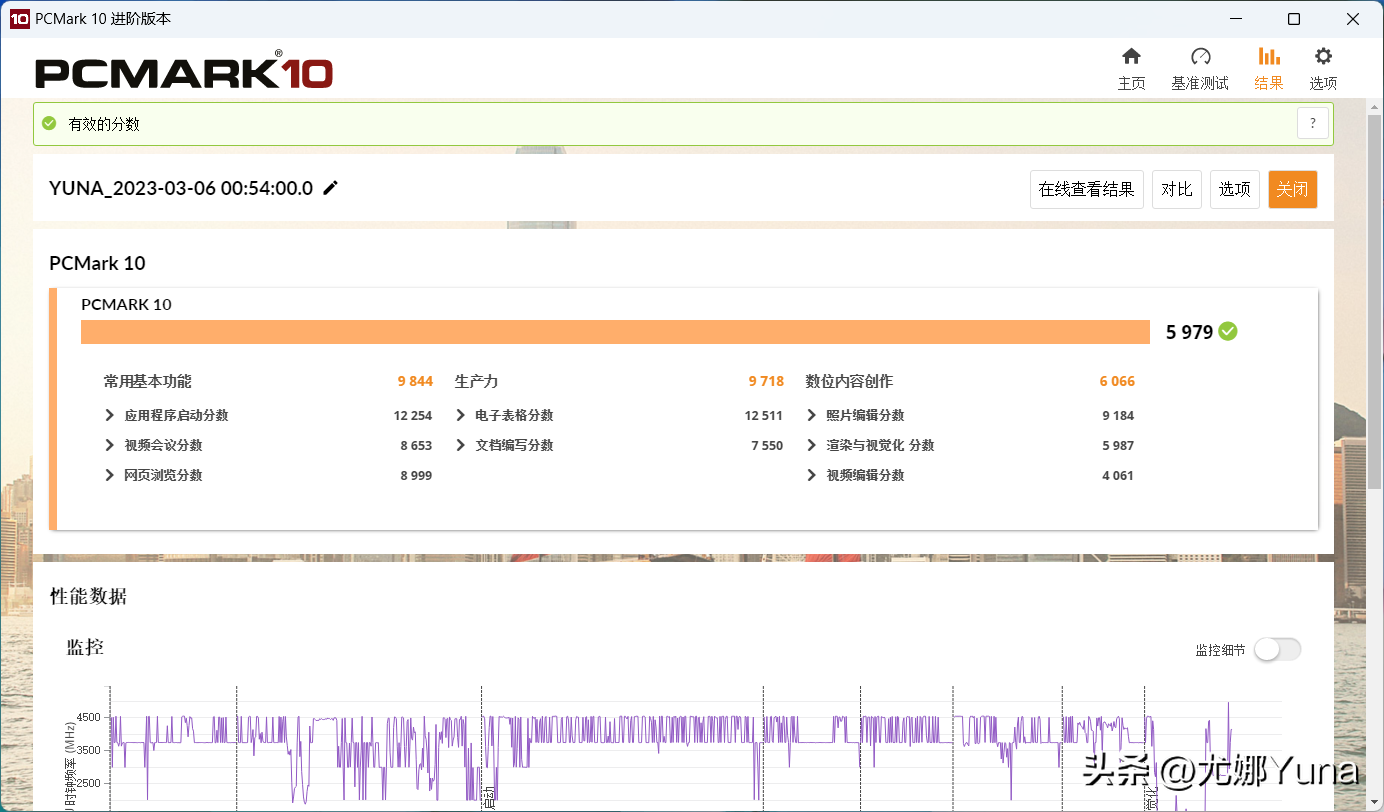
Task: Click the orange 关闭 button
Action: tap(1293, 189)
